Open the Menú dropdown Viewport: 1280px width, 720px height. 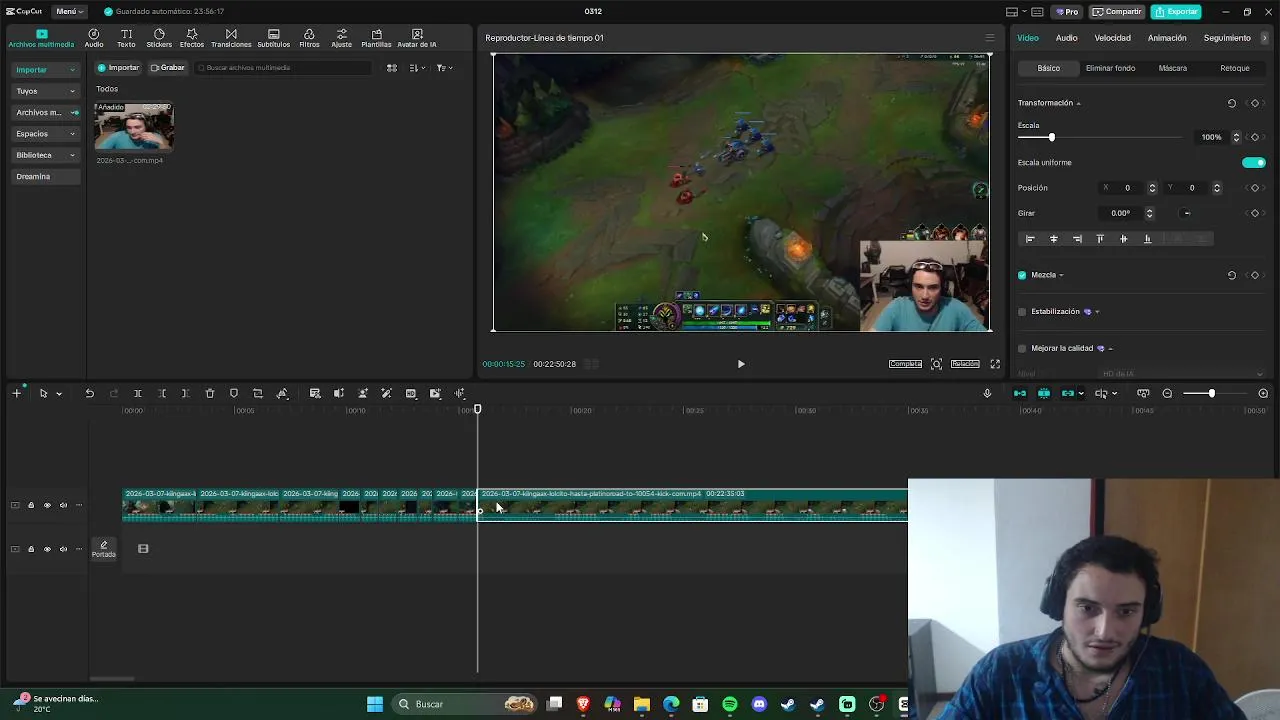coord(69,12)
